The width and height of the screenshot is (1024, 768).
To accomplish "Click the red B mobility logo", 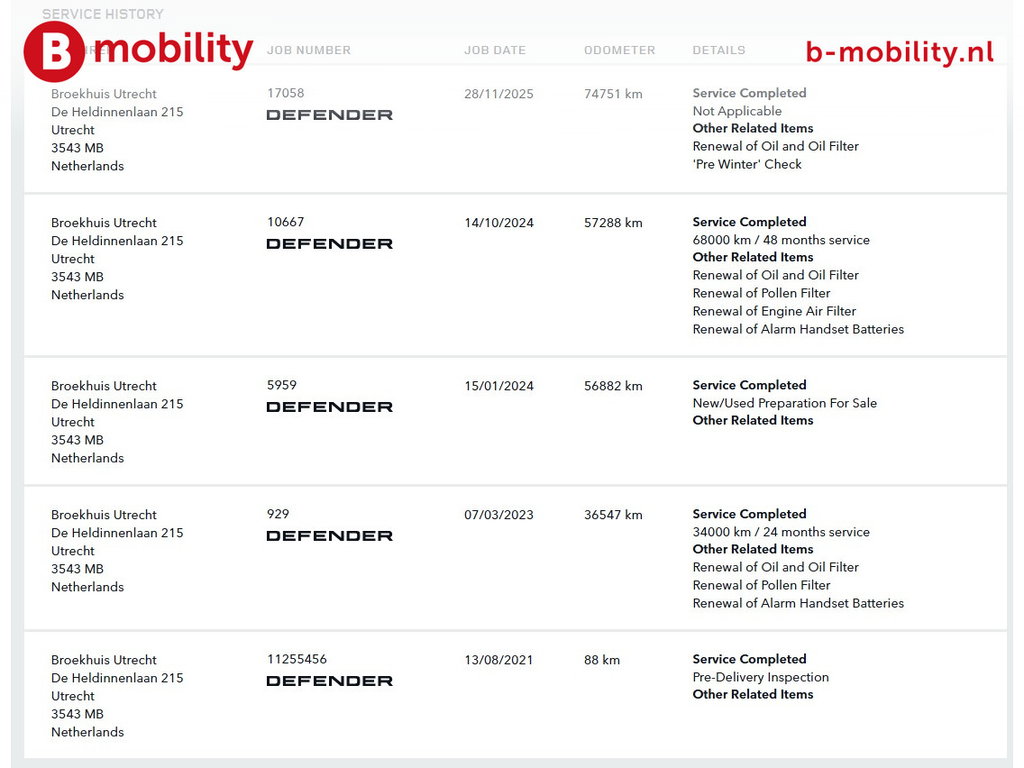I will [138, 51].
